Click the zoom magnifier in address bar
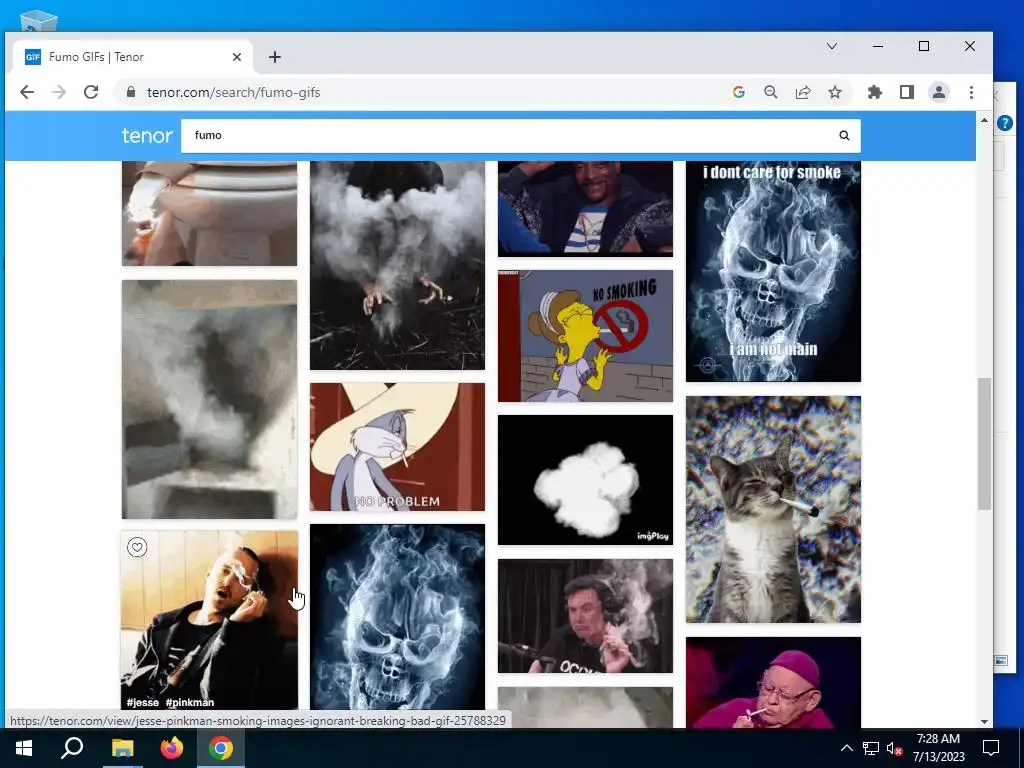 [x=771, y=92]
